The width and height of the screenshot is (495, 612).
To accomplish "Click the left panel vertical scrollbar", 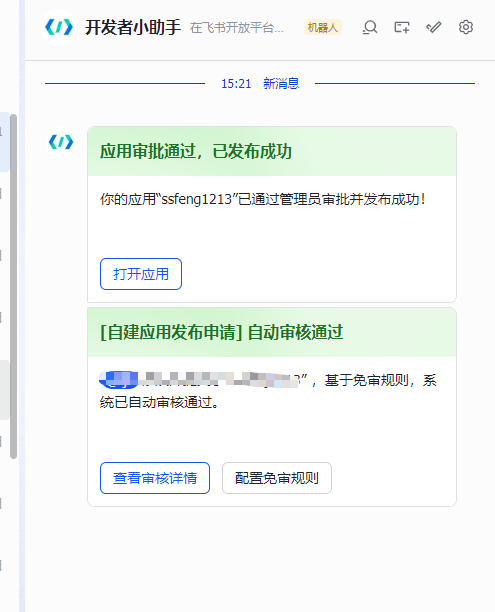I will tap(13, 286).
